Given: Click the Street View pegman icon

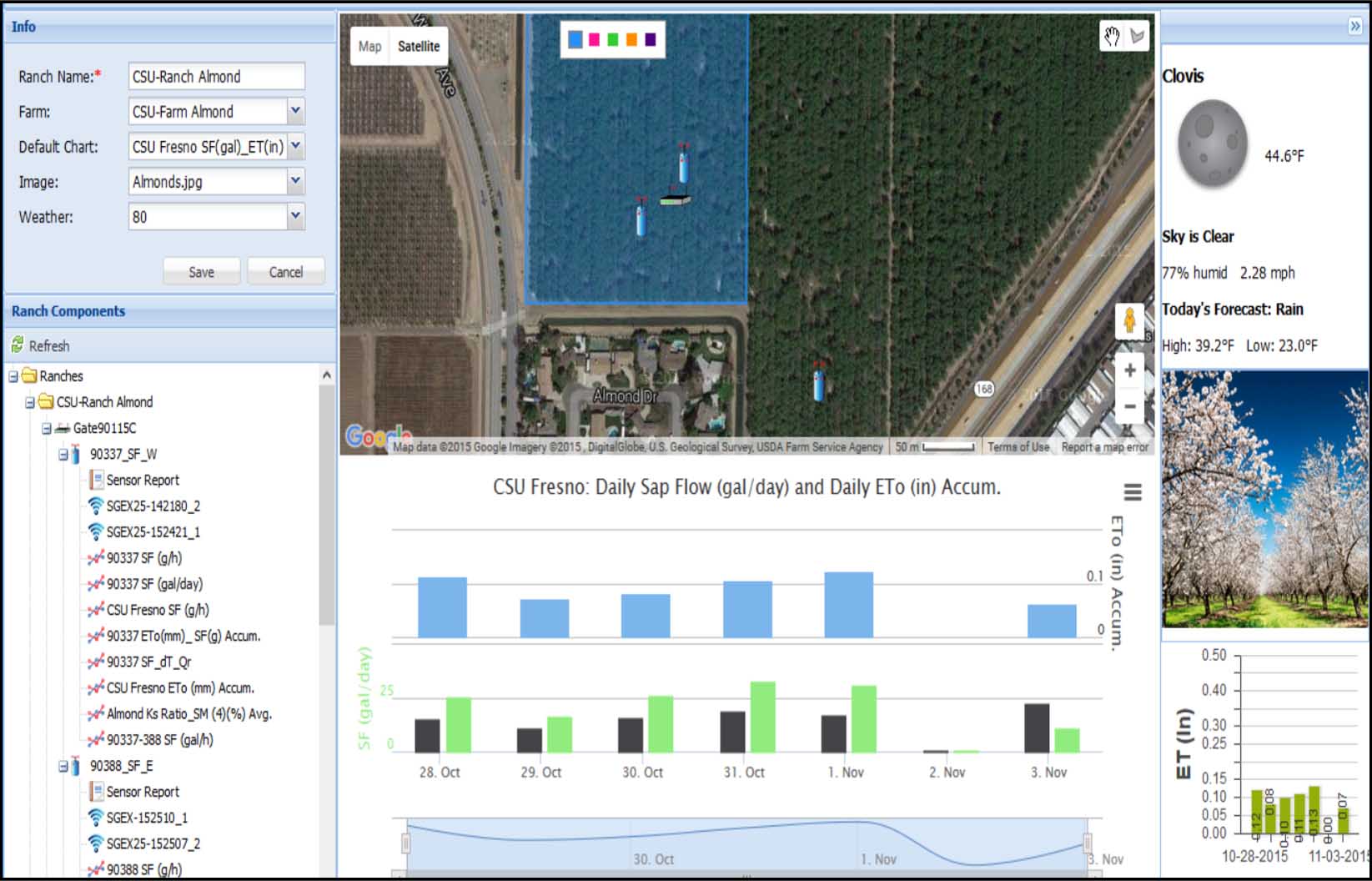Looking at the screenshot, I should (1129, 321).
